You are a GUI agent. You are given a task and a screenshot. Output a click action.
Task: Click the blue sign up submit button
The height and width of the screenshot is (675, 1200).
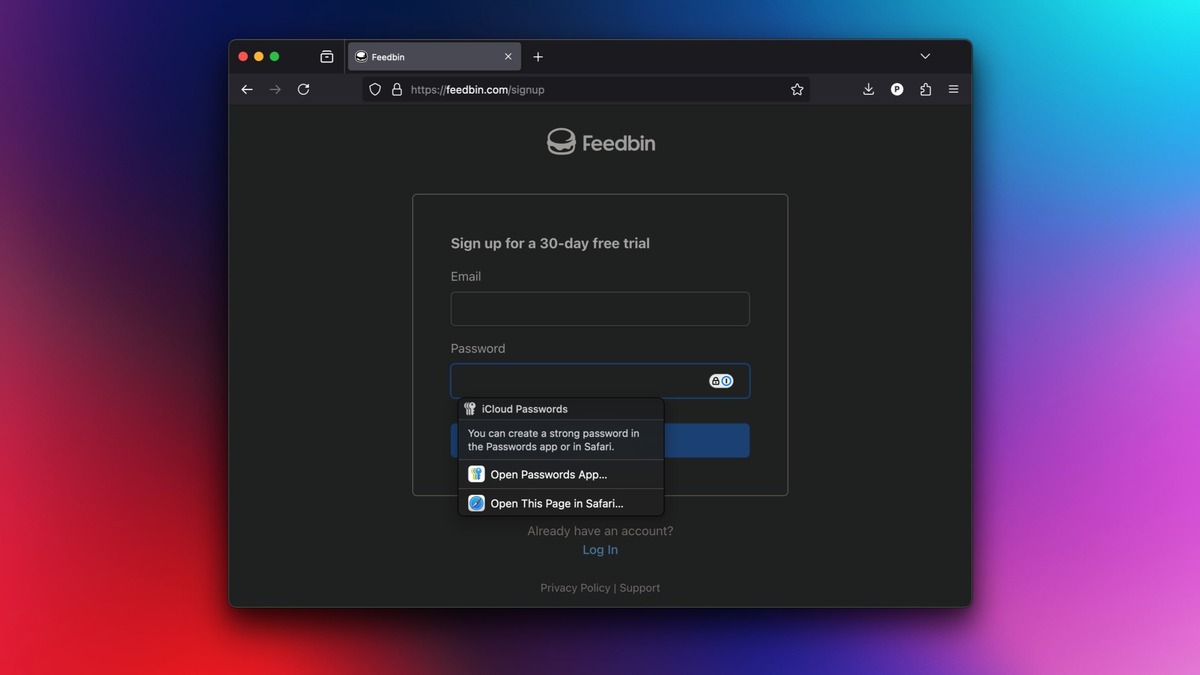(706, 440)
